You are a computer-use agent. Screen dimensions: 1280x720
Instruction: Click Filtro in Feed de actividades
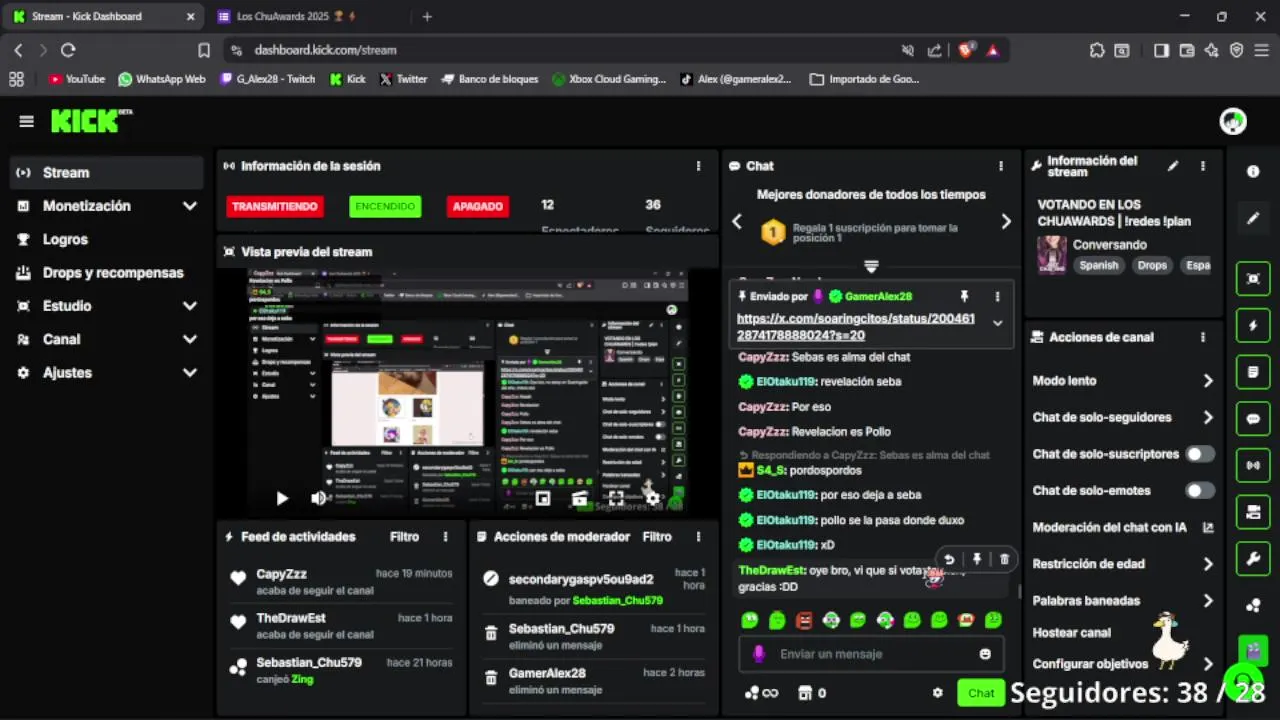(404, 537)
